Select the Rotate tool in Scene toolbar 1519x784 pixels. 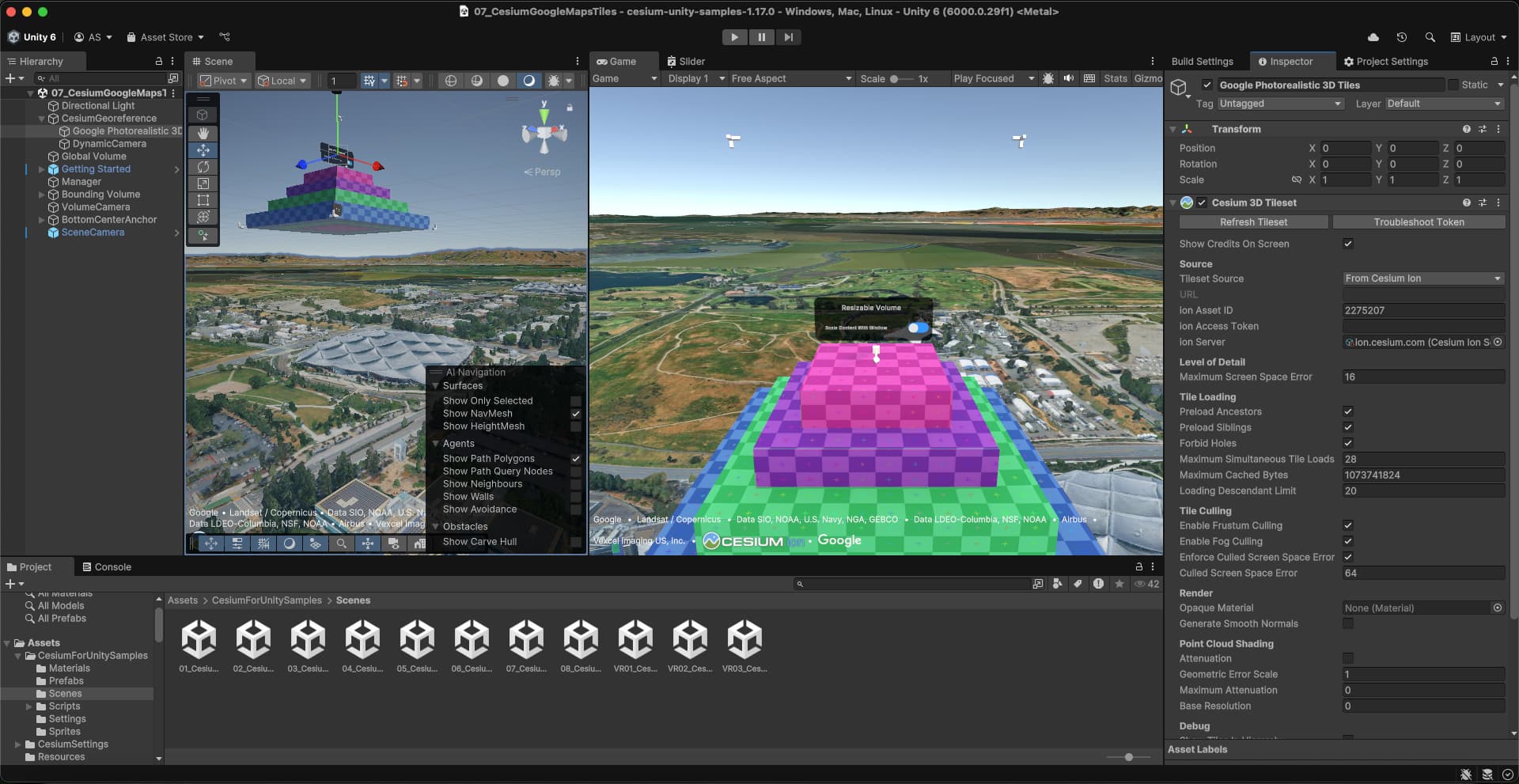point(203,167)
